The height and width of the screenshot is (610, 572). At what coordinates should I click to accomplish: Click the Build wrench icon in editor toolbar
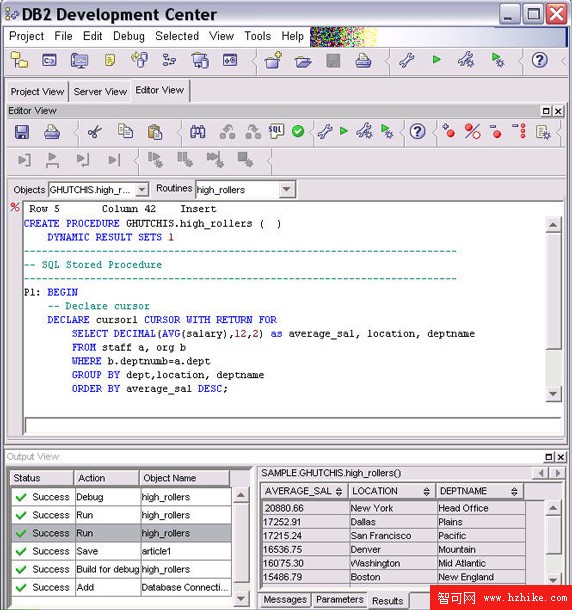coord(325,131)
